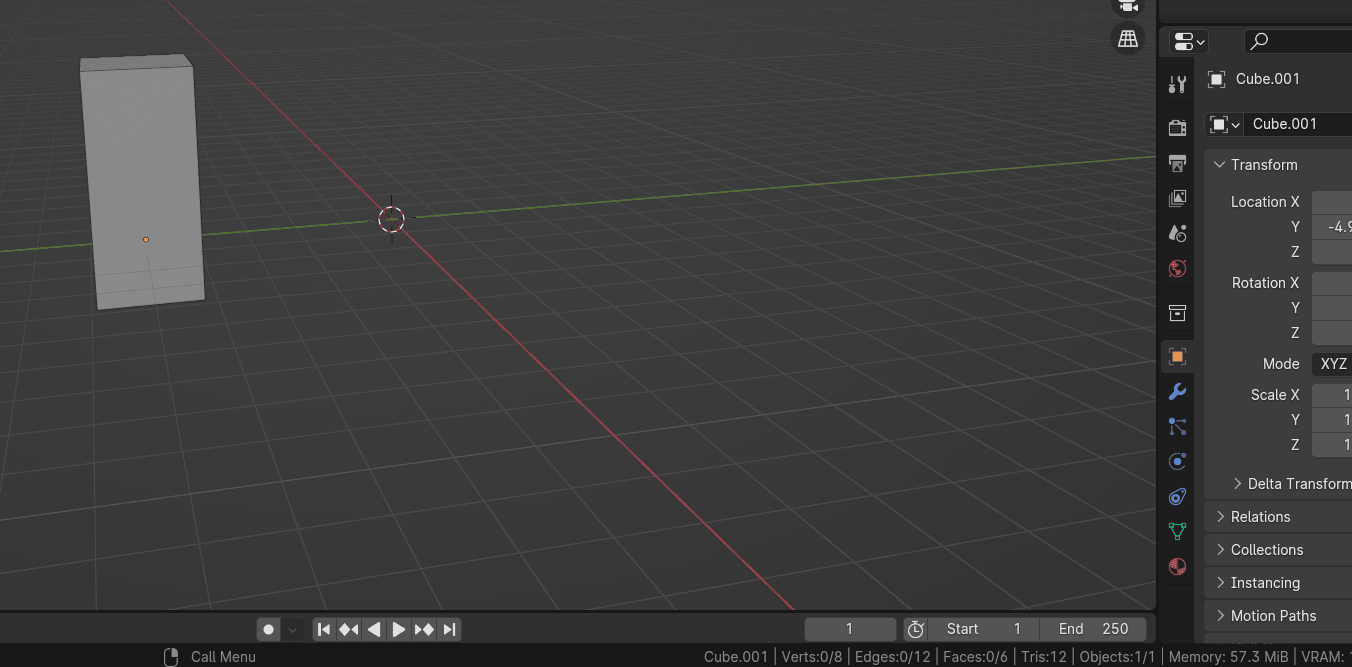Toggle auto keying record button
Screen dimensions: 1352x667
[x=268, y=629]
